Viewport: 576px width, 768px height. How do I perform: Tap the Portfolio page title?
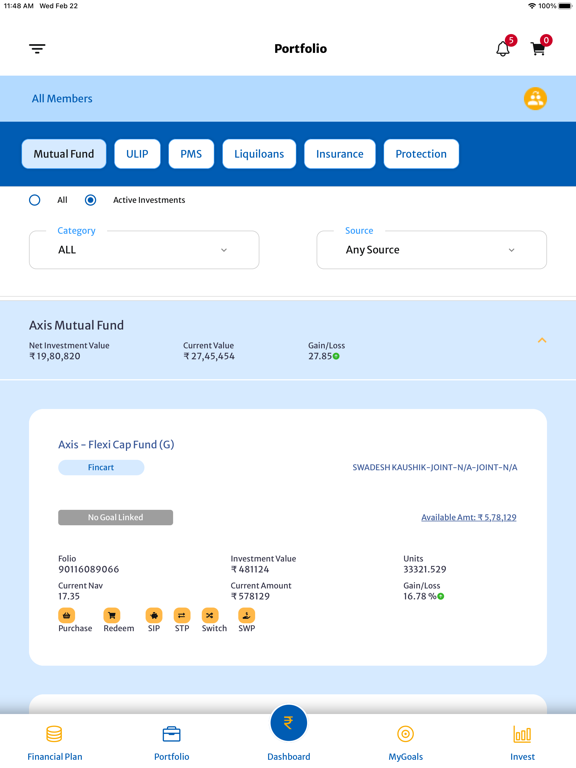300,48
